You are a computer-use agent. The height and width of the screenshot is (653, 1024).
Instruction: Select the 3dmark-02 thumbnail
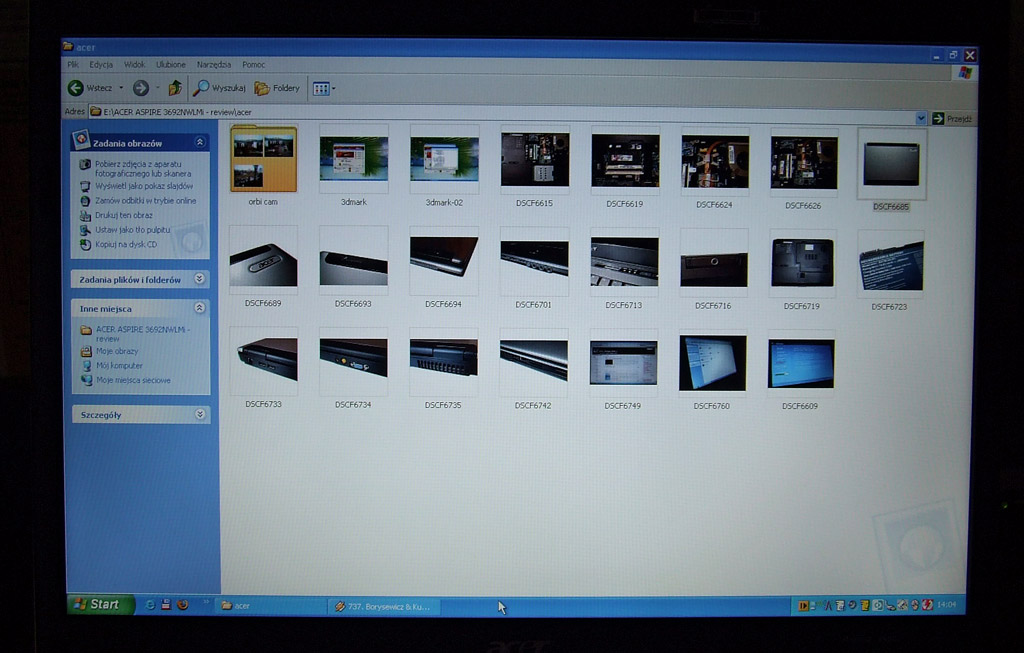click(444, 159)
